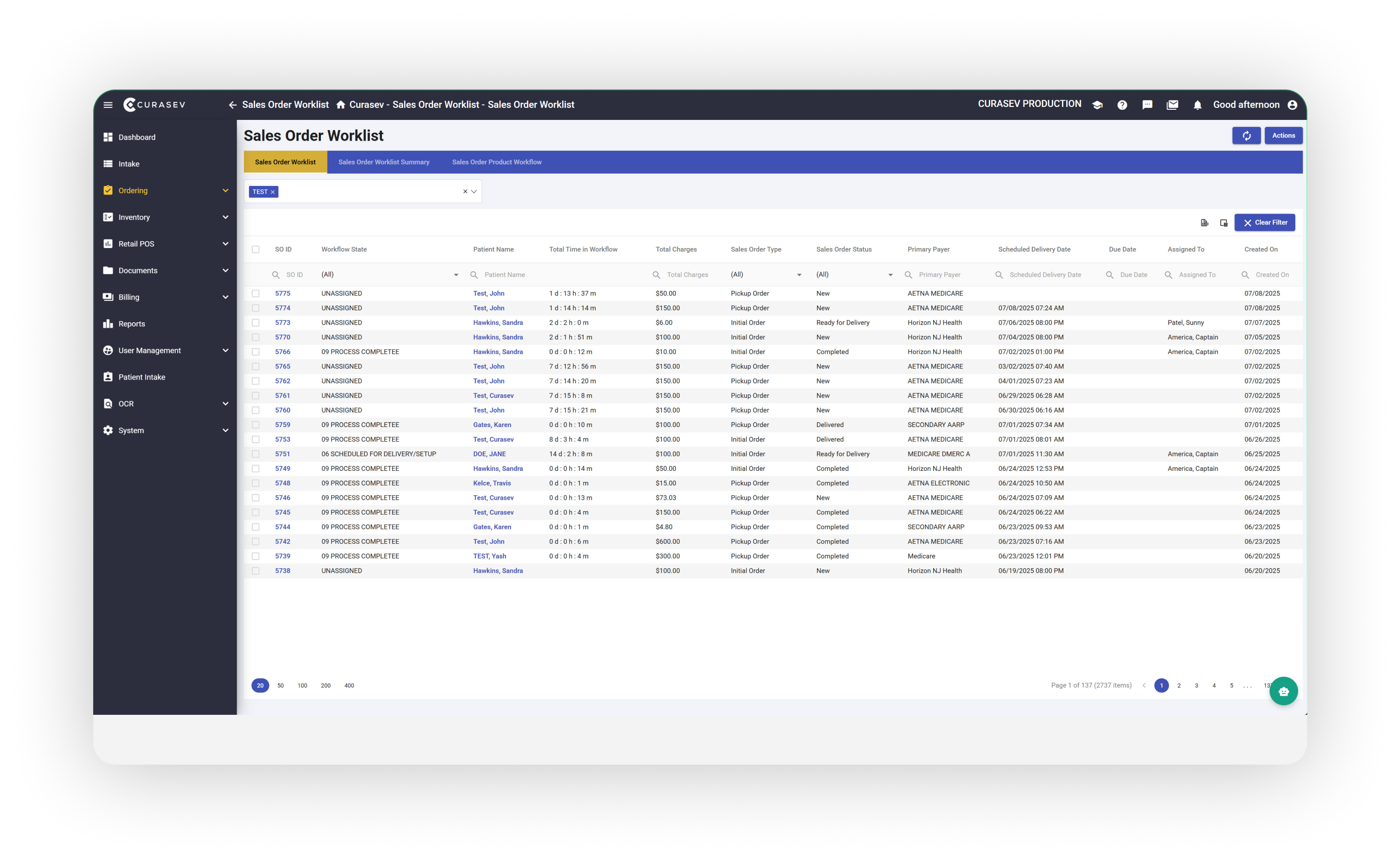Image resolution: width=1400 pixels, height=861 pixels.
Task: Click the Clear Filter button
Action: pos(1264,223)
